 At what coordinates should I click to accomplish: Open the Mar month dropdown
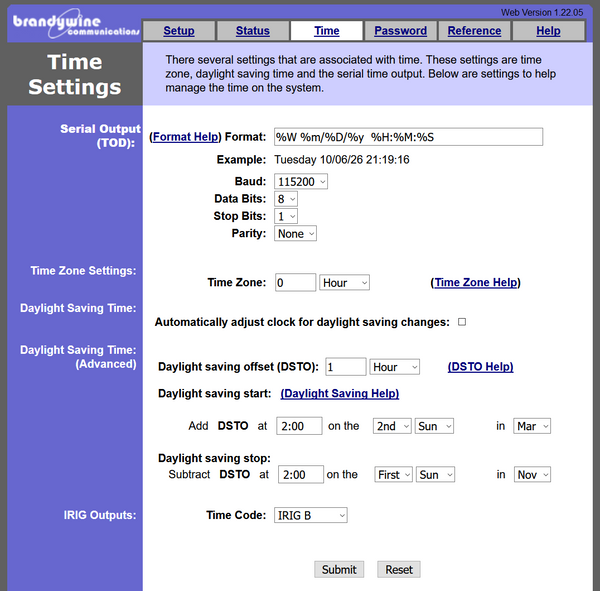click(532, 426)
